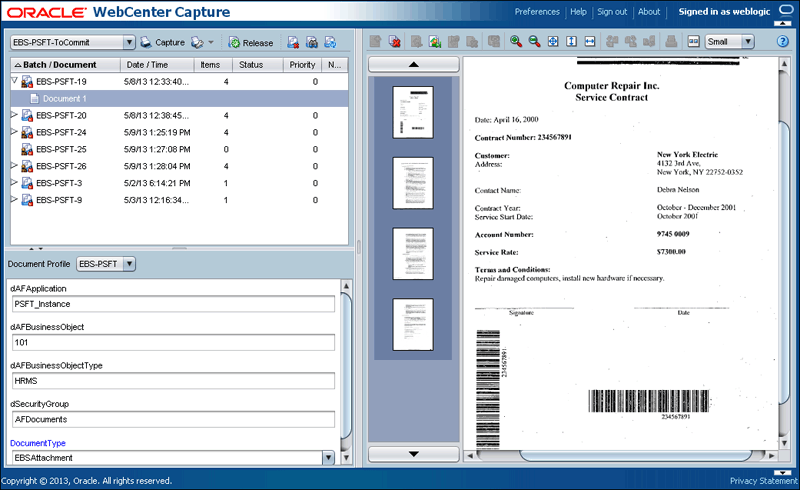Image resolution: width=800 pixels, height=490 pixels.
Task: Click the insert pages icon with green arrow
Action: pyautogui.click(x=435, y=41)
